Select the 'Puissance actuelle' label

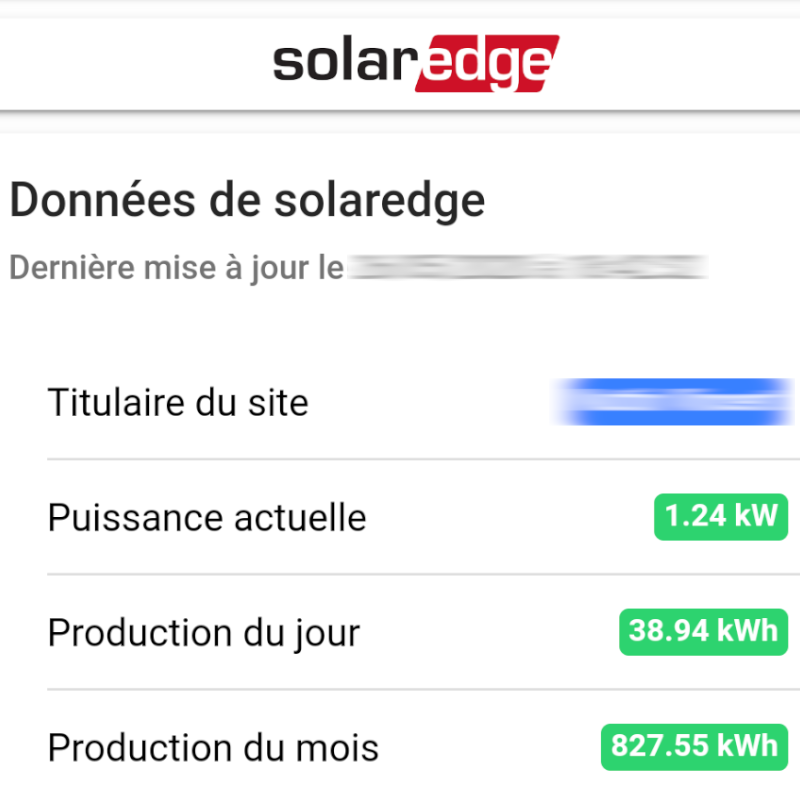(x=207, y=518)
